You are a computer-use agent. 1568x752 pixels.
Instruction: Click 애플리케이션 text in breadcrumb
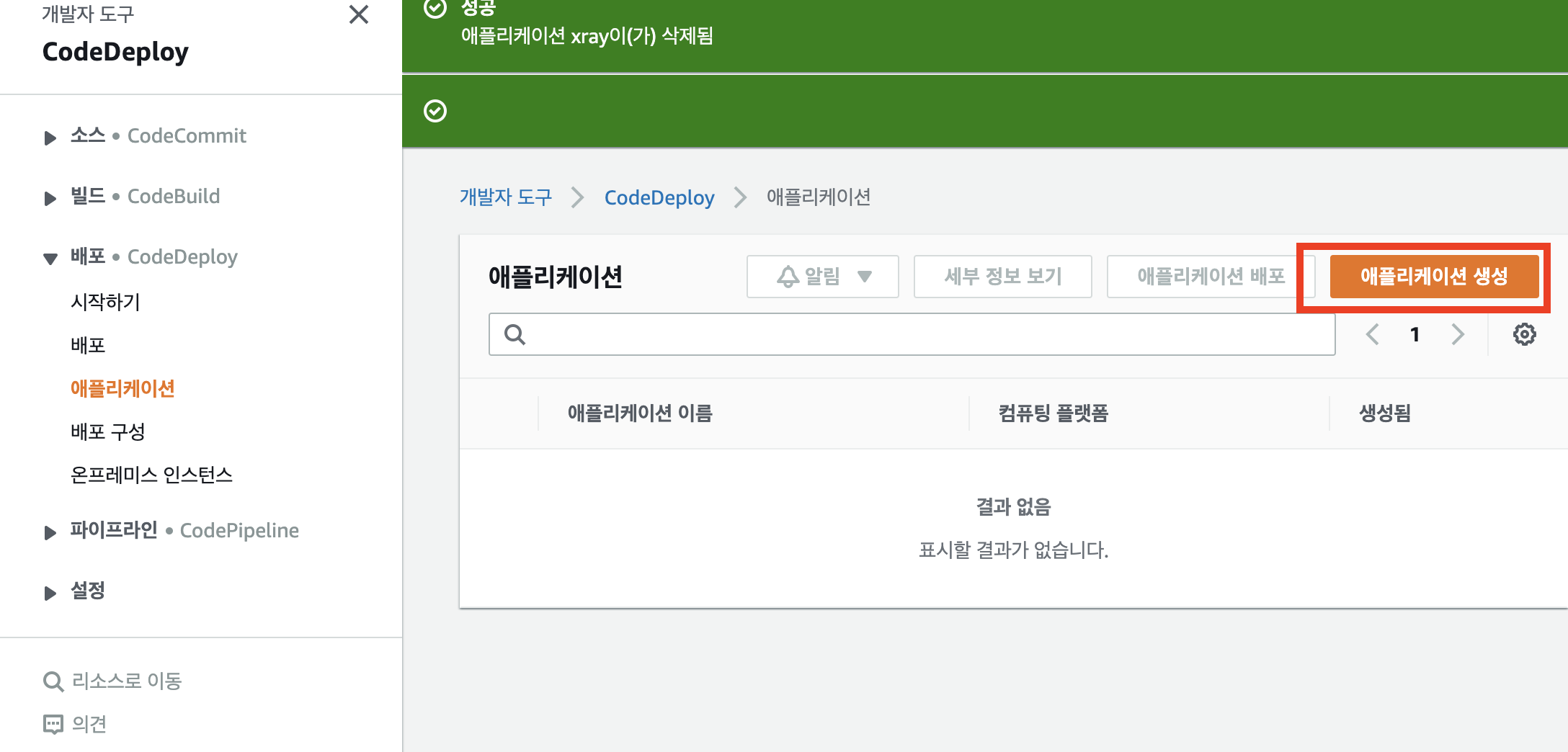[x=819, y=197]
